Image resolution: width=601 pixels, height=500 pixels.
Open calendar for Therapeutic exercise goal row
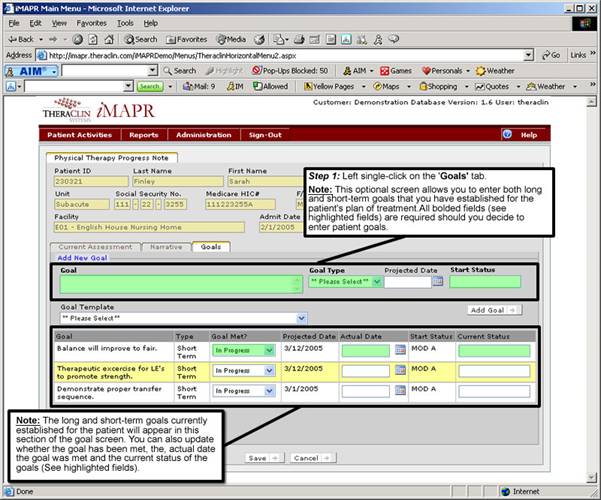[400, 370]
